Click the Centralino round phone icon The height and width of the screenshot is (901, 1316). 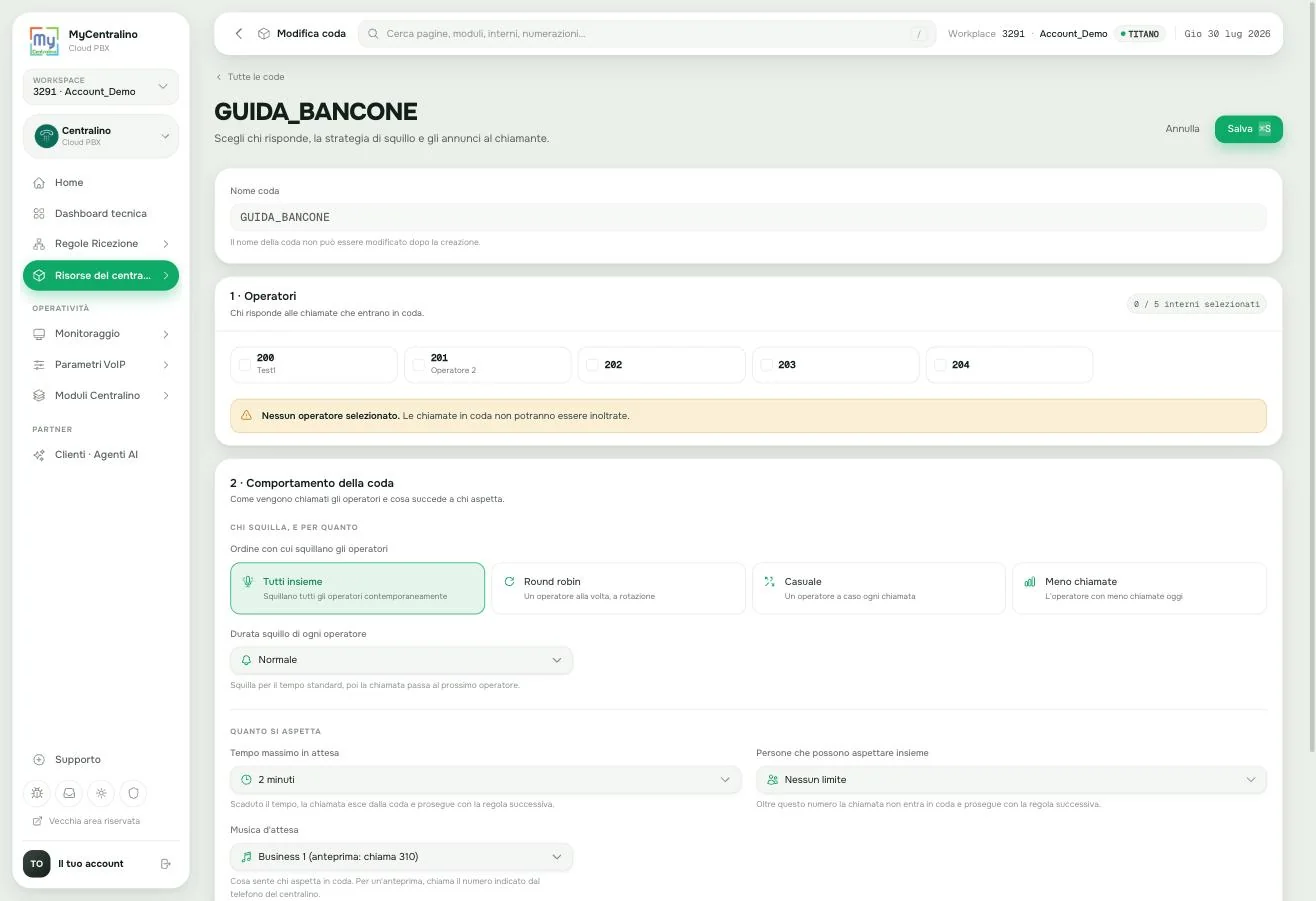click(46, 136)
